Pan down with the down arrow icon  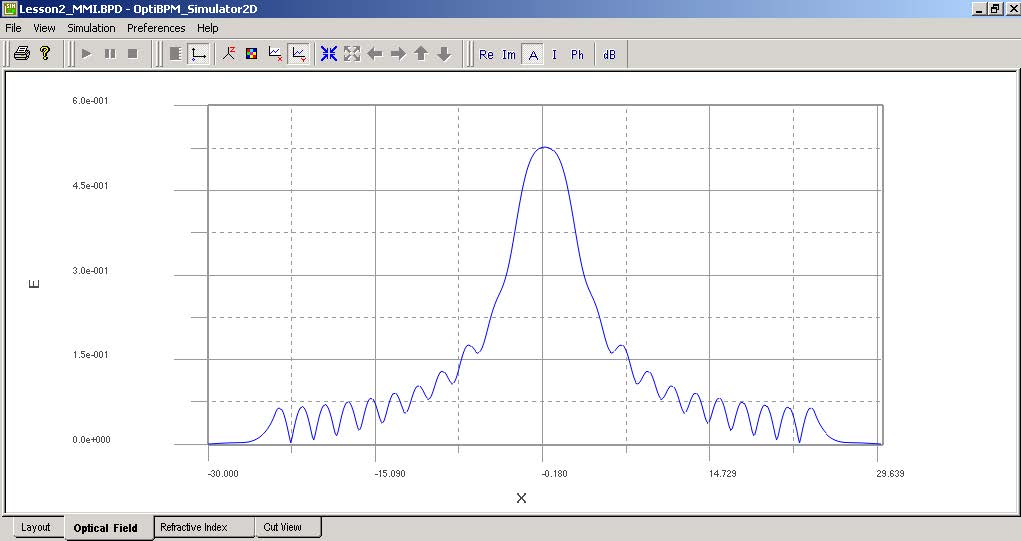(444, 54)
